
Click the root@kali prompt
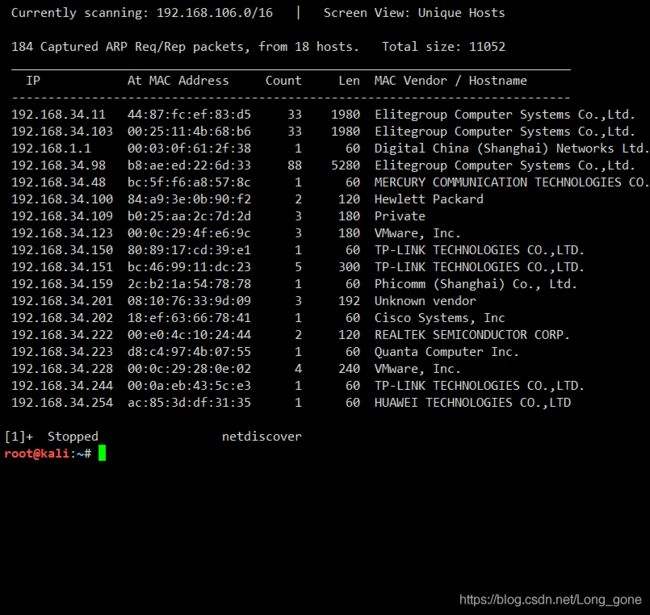tap(48, 453)
